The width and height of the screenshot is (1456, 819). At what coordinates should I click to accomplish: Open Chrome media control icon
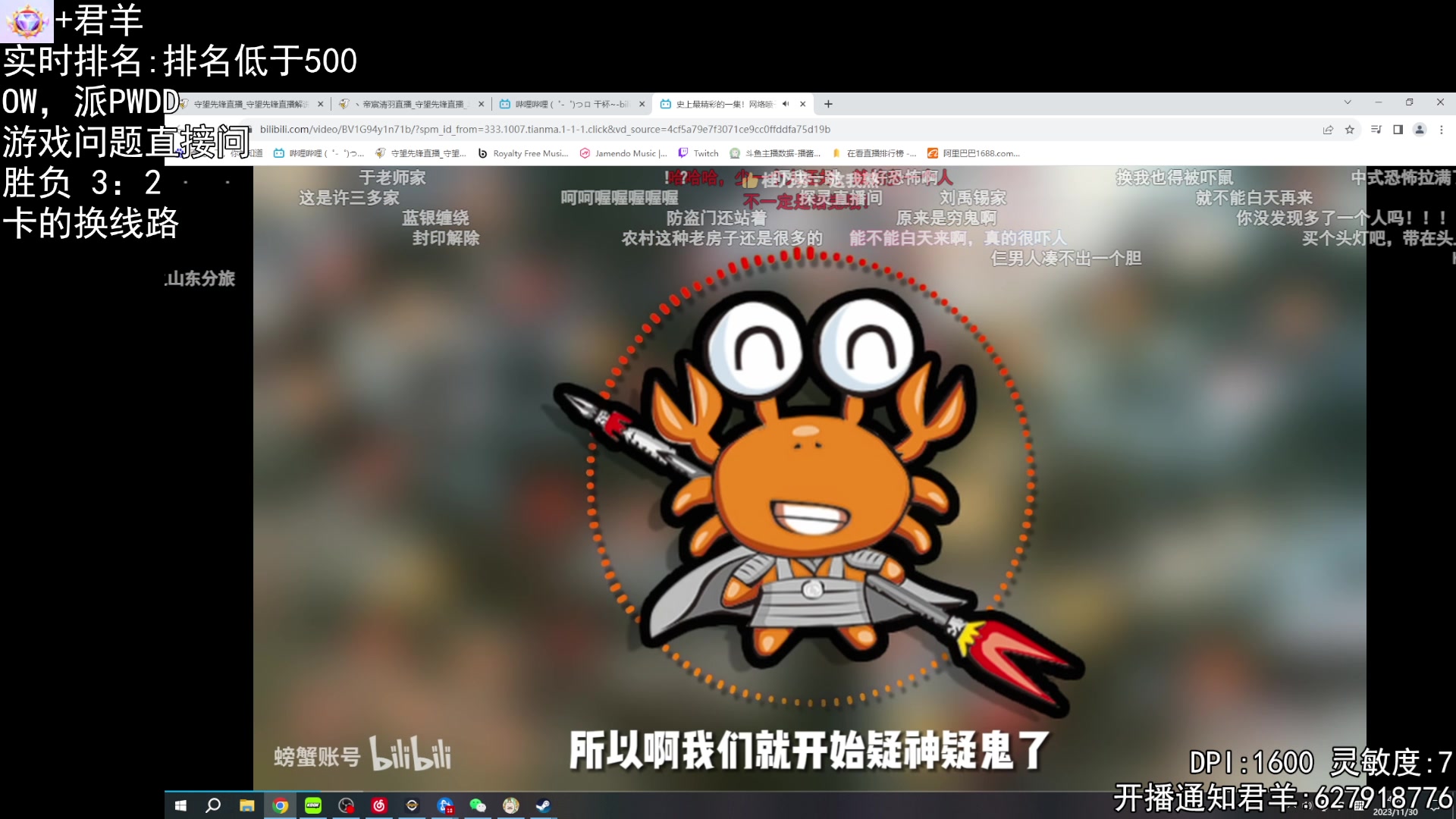pos(1376,130)
